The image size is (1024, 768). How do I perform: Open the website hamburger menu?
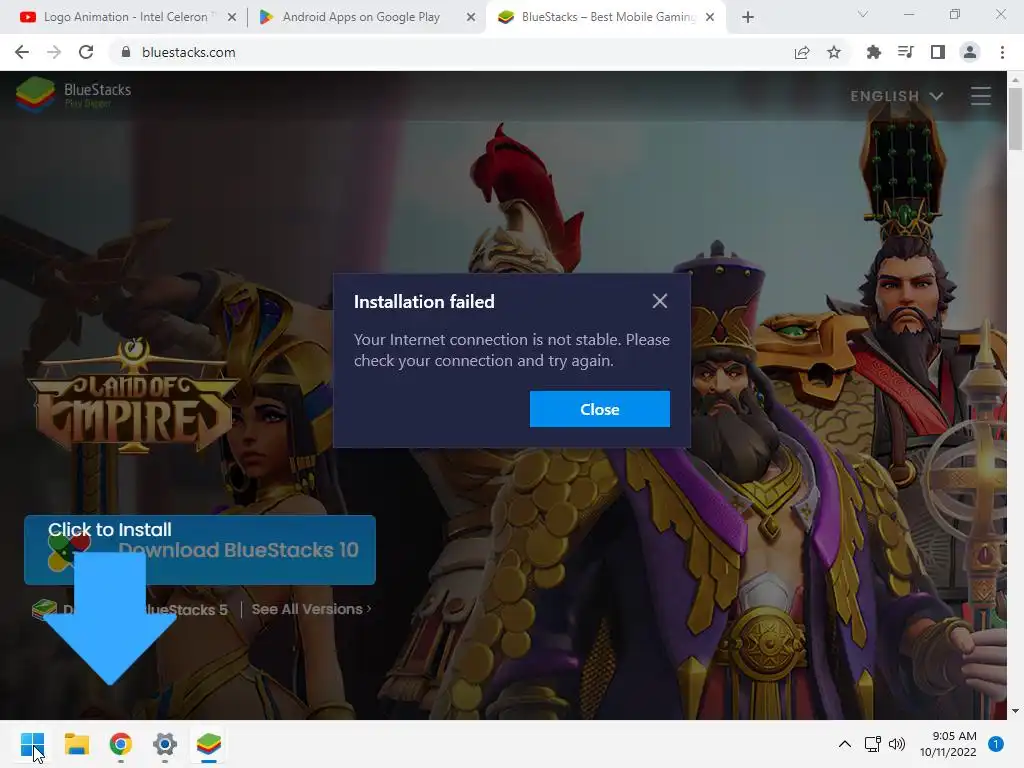pyautogui.click(x=980, y=96)
